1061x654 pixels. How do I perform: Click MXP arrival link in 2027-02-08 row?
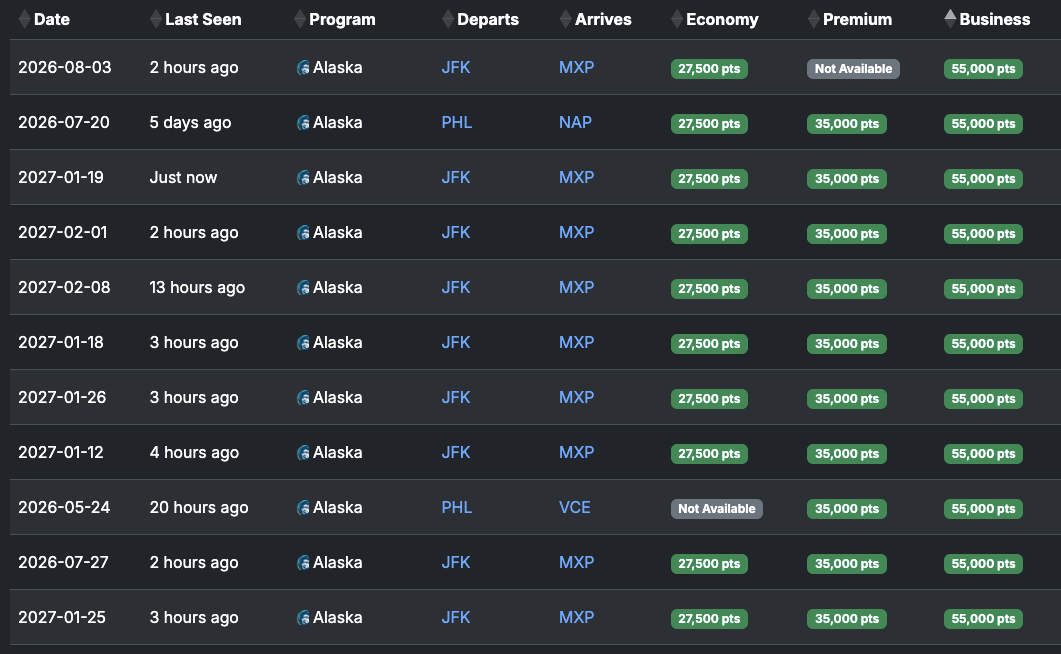tap(577, 287)
